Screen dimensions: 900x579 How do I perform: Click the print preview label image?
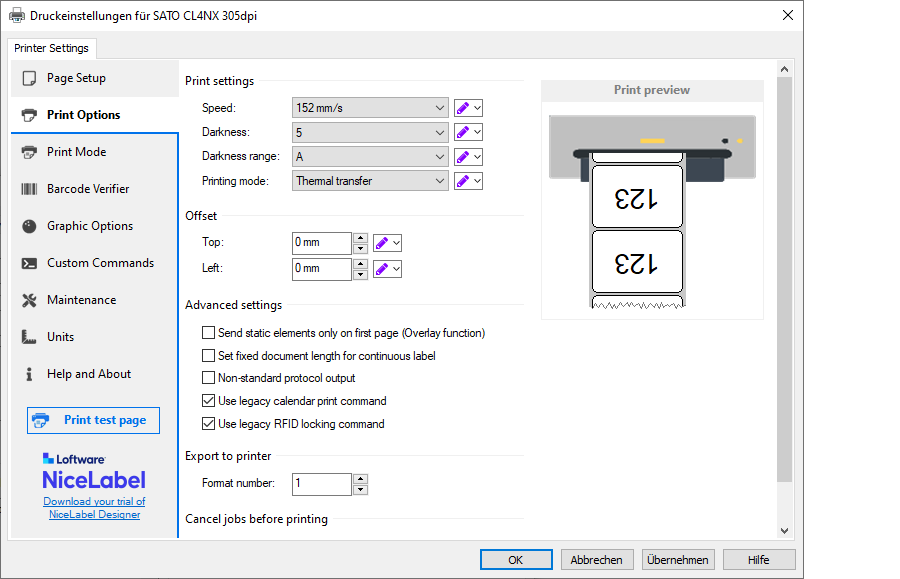tap(652, 212)
